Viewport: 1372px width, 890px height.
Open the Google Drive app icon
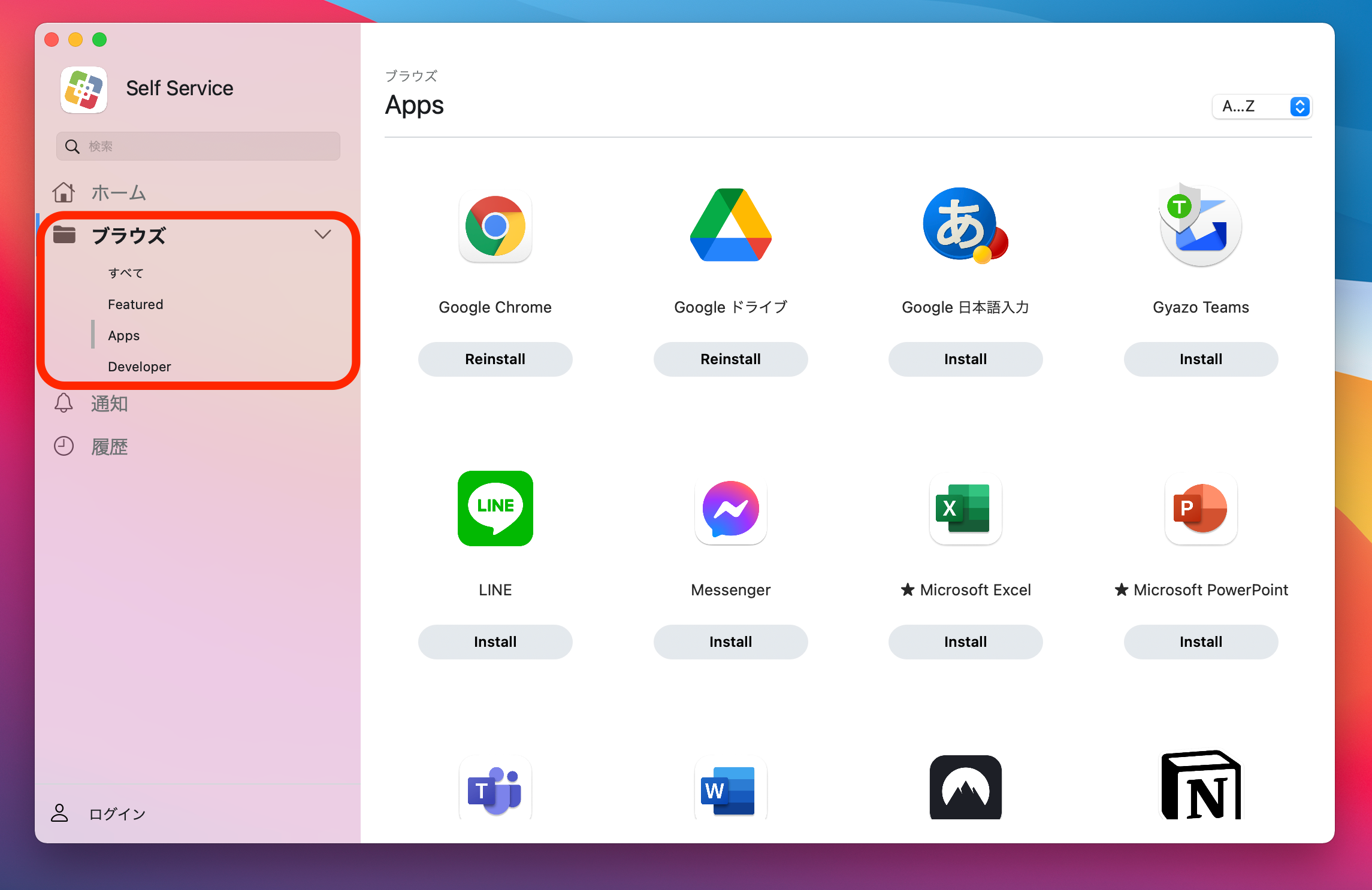pyautogui.click(x=730, y=226)
